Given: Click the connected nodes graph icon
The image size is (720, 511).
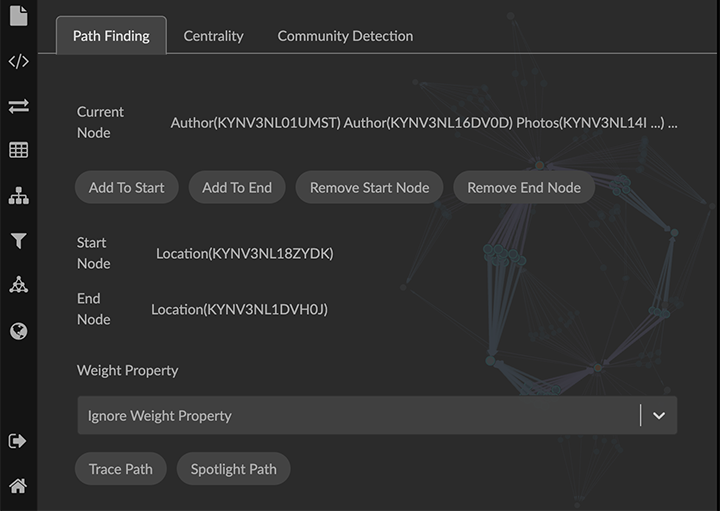Looking at the screenshot, I should point(18,286).
